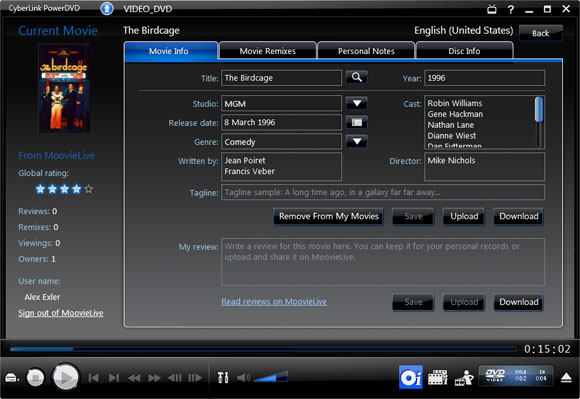Expand the Genre dropdown arrow
580x399 pixels.
click(x=357, y=141)
